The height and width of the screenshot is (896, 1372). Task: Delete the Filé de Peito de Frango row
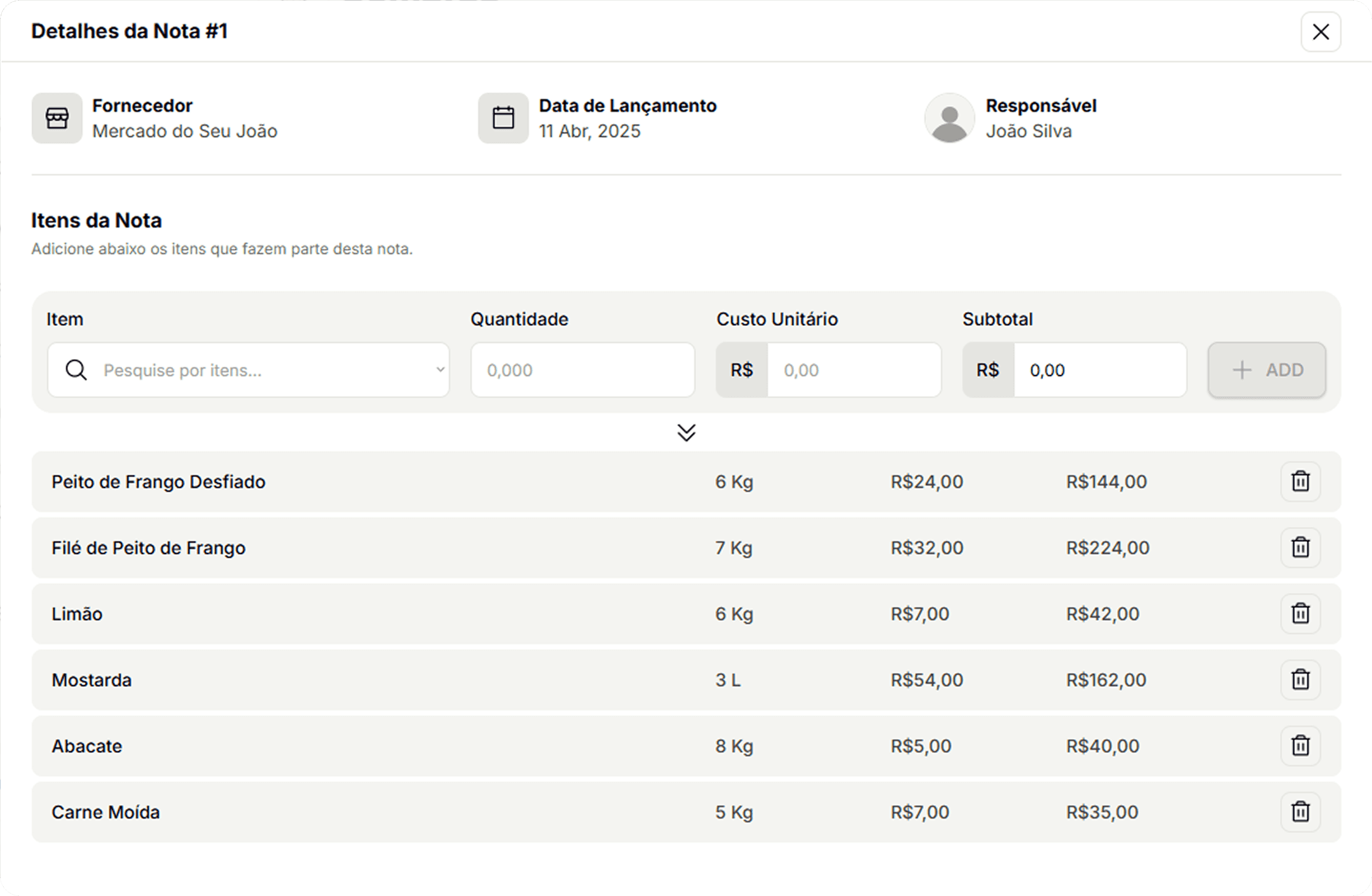[1300, 548]
